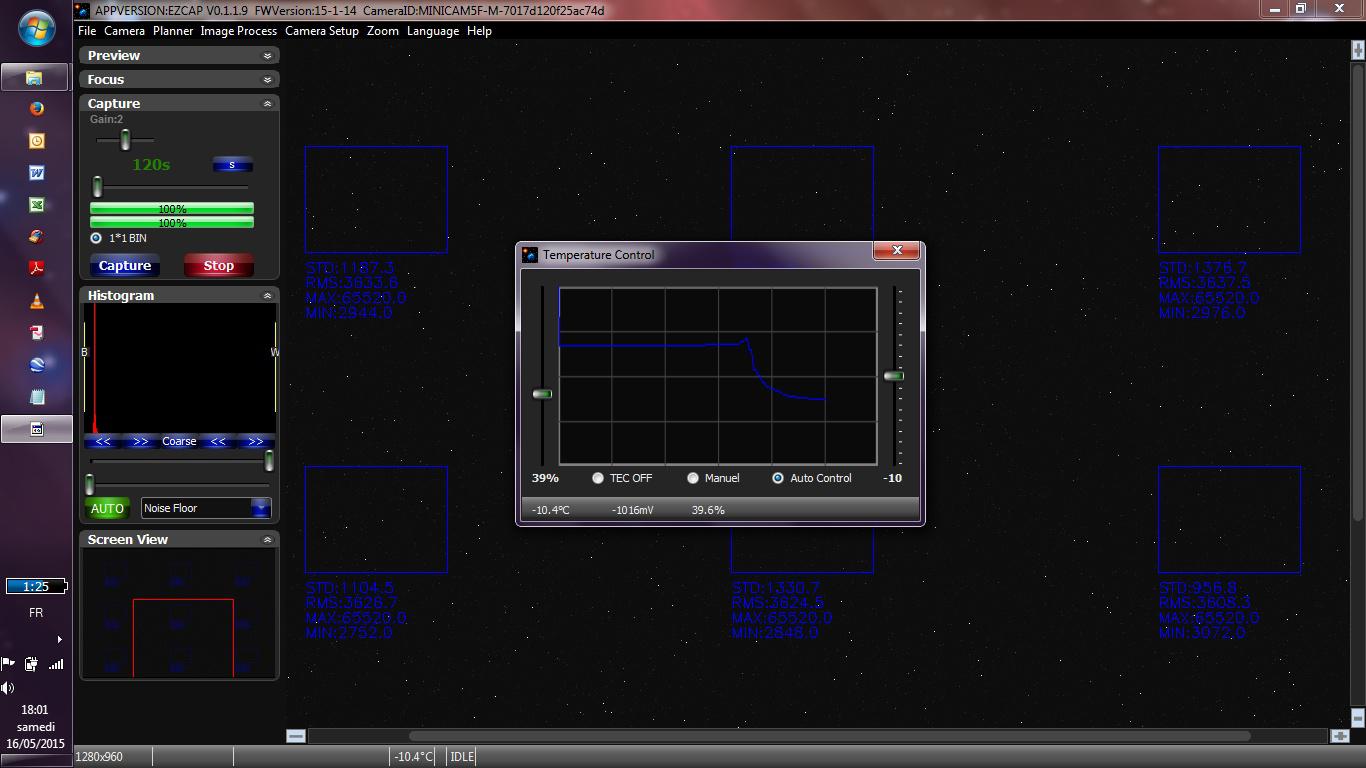1366x768 pixels.
Task: Click the EZCAP app taskbar icon
Action: (36, 428)
